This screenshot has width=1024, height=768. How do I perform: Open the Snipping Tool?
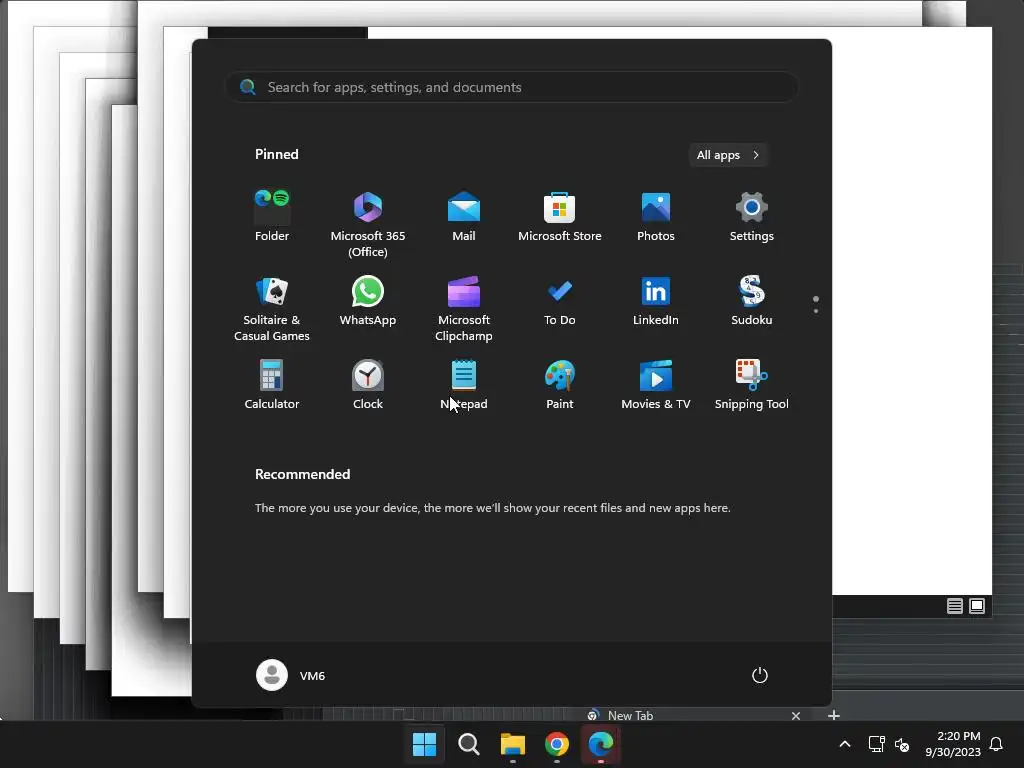752,384
